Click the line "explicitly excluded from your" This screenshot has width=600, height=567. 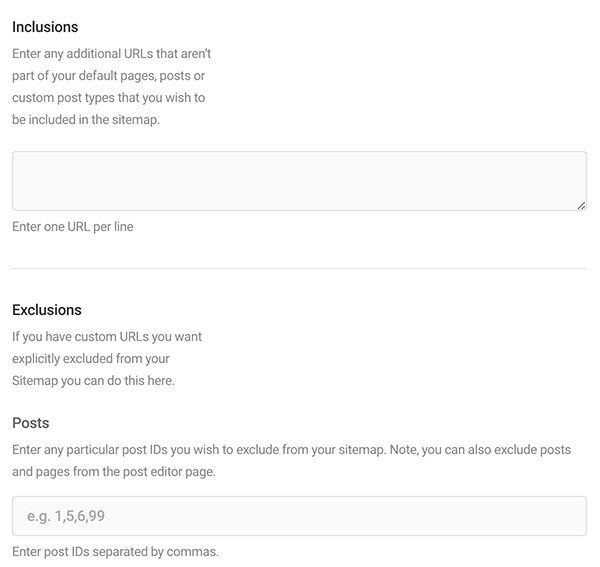coord(91,359)
